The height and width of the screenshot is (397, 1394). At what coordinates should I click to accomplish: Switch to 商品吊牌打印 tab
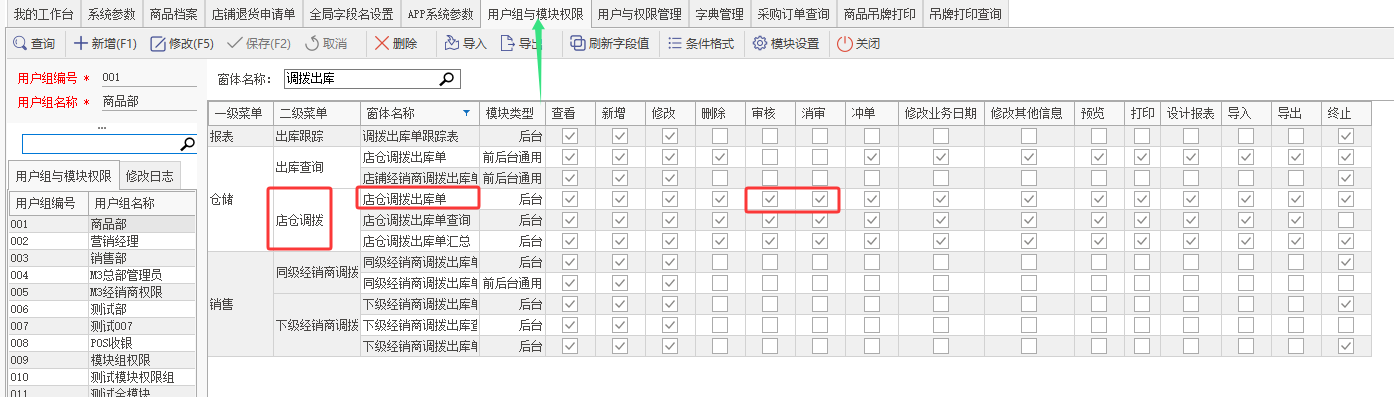(x=879, y=14)
